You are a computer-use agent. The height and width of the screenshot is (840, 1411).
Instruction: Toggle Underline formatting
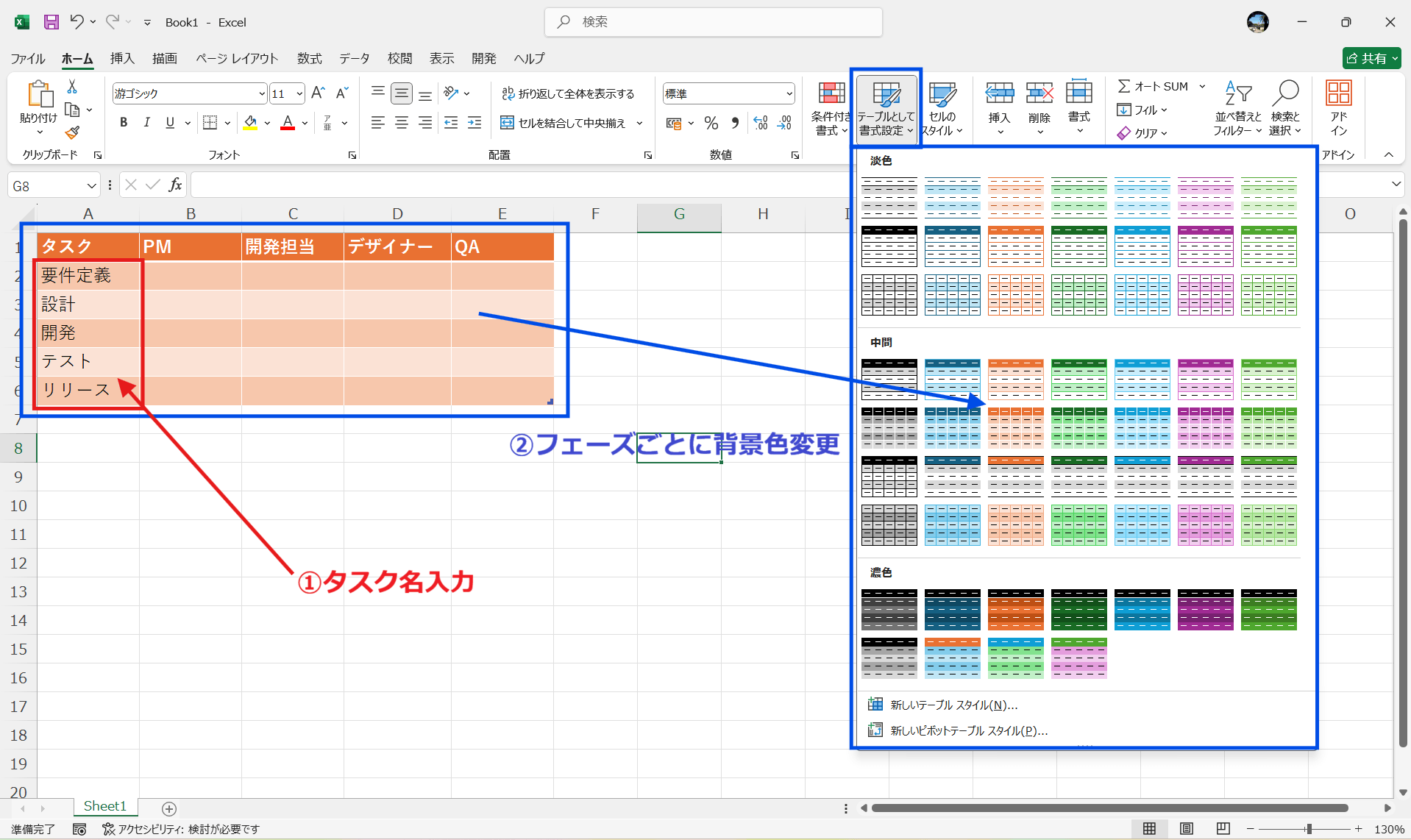click(170, 123)
